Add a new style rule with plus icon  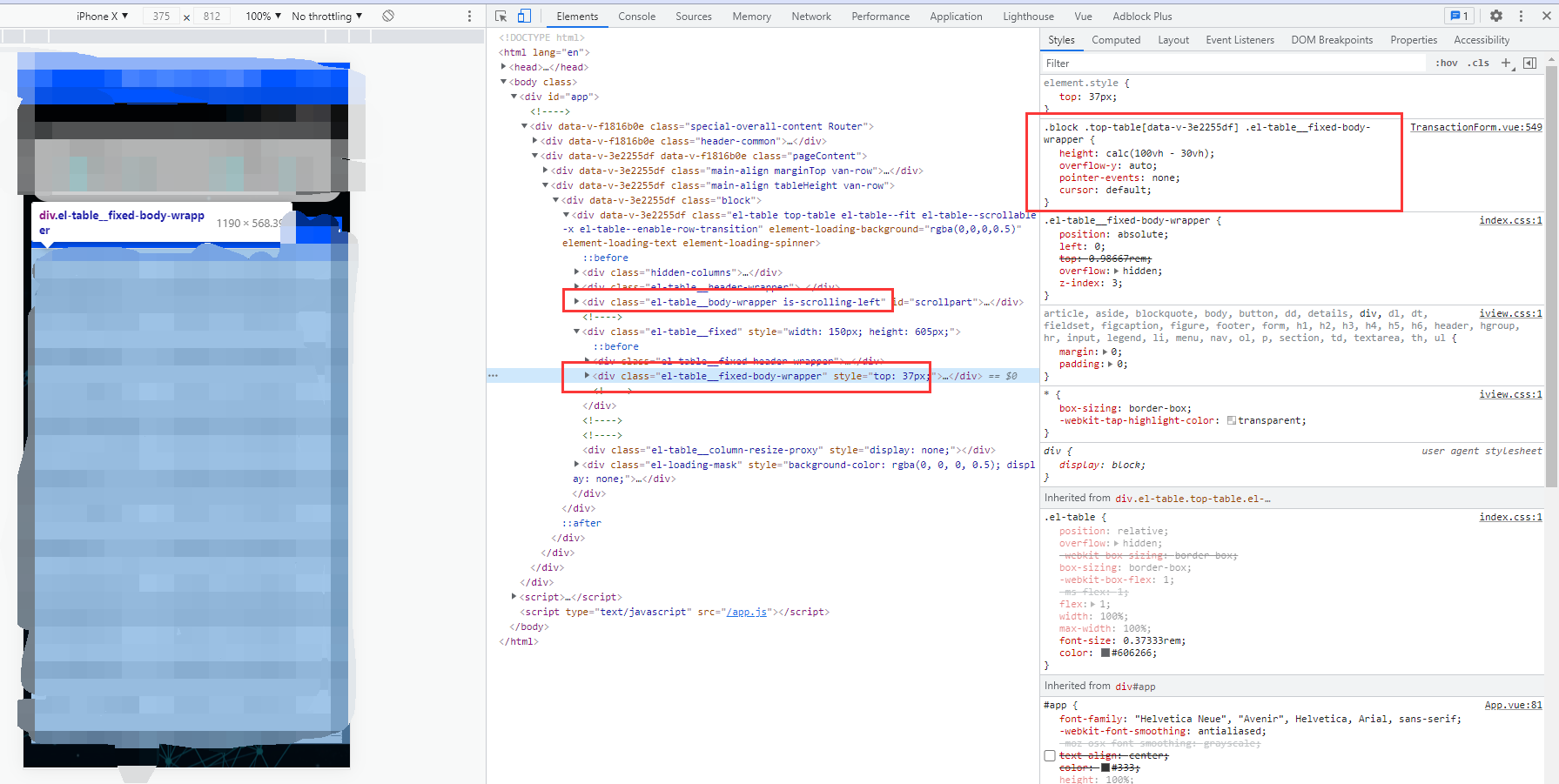pos(1507,63)
